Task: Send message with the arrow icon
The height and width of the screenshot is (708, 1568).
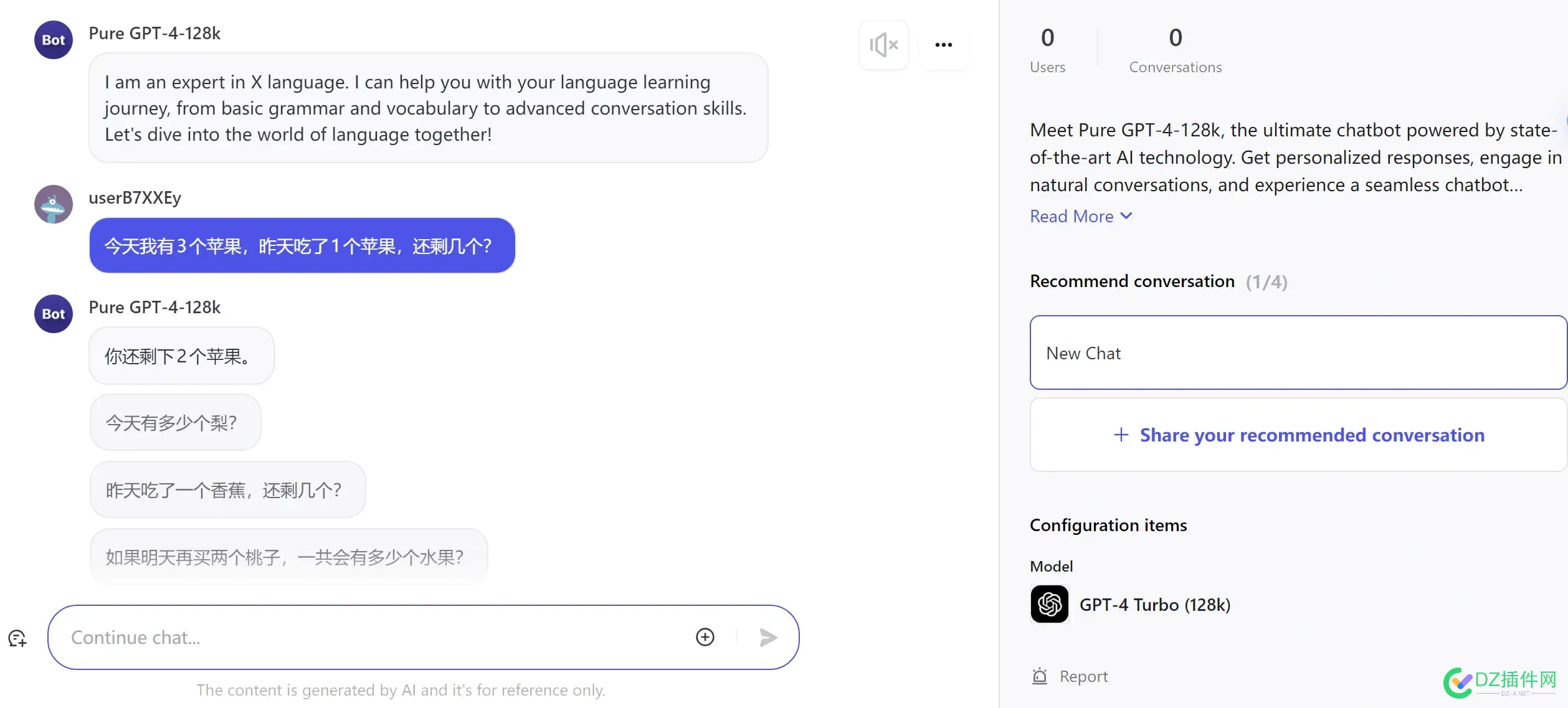Action: [768, 637]
